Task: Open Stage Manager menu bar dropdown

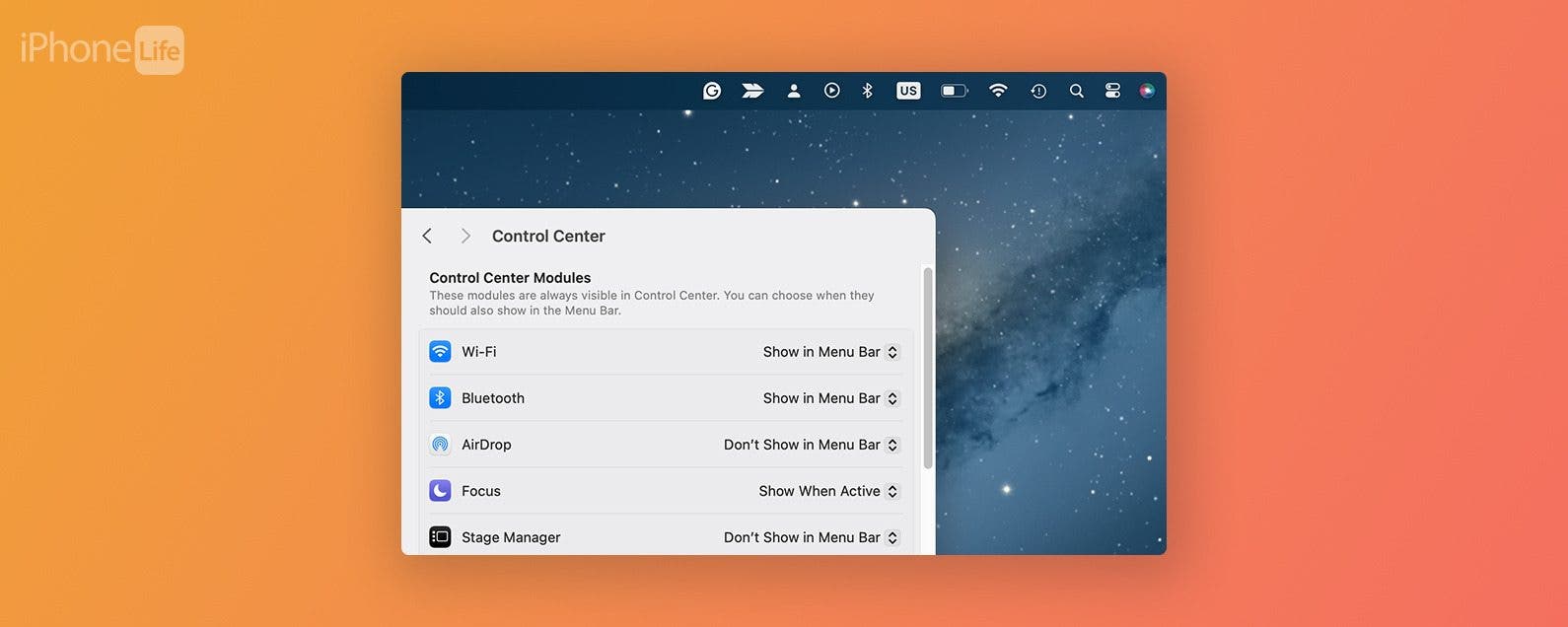Action: (811, 537)
